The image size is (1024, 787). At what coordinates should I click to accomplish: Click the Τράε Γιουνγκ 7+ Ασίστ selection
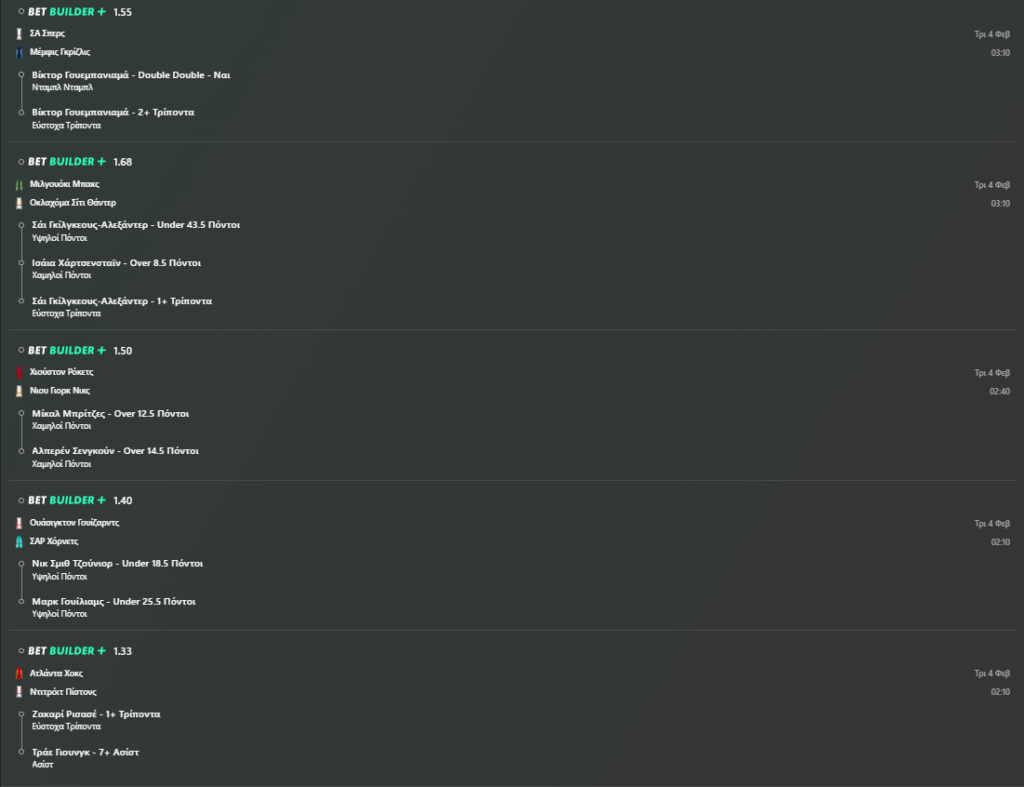(85, 752)
